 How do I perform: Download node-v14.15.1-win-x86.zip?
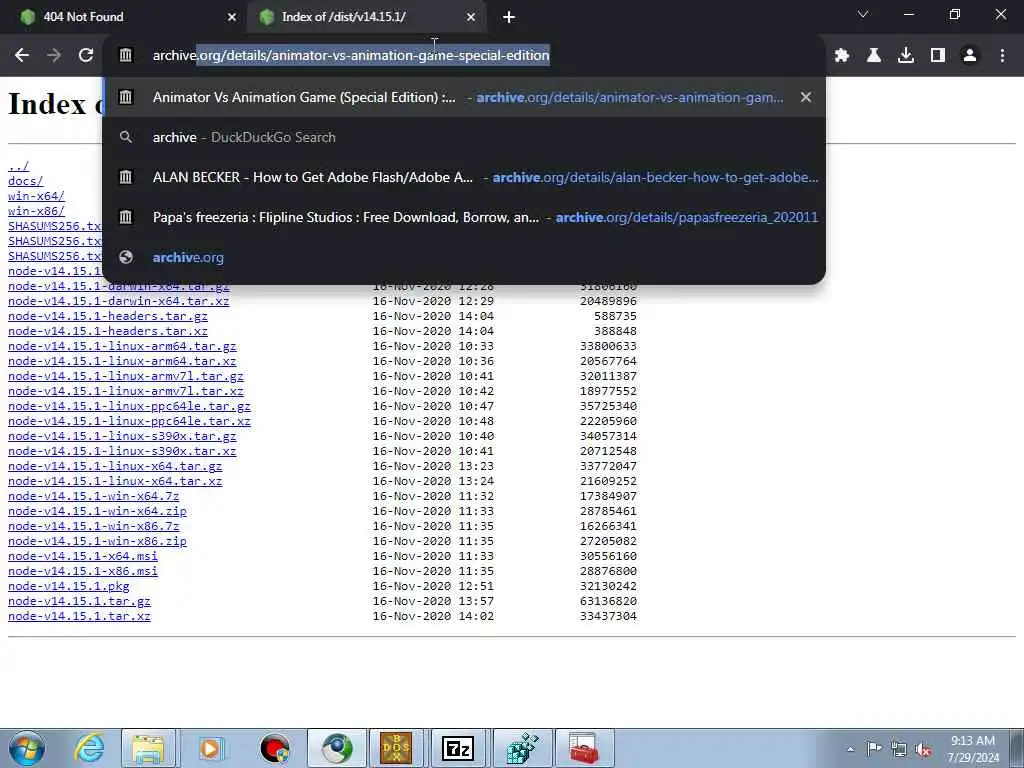[97, 541]
